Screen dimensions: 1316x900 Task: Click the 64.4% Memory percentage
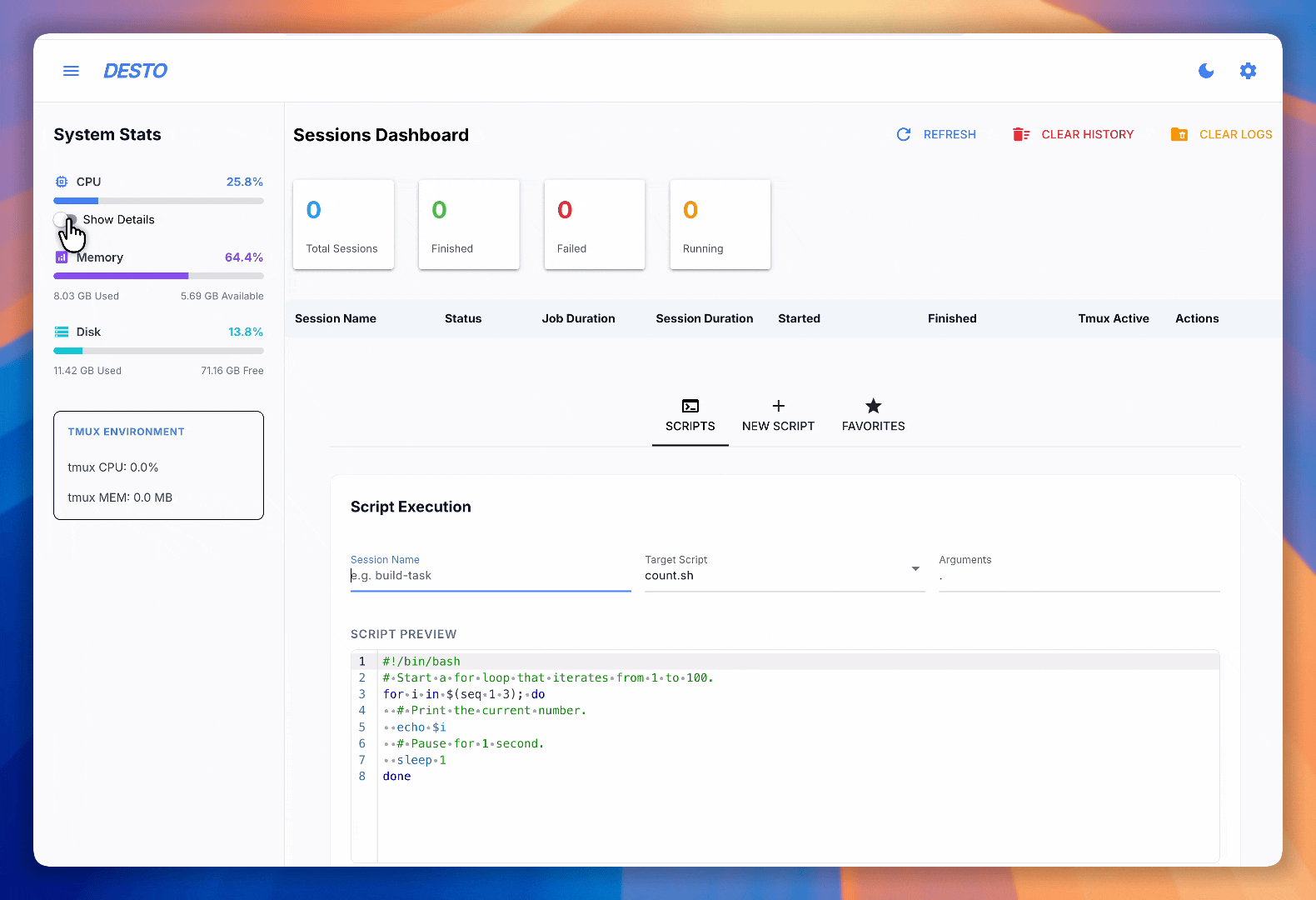[244, 257]
